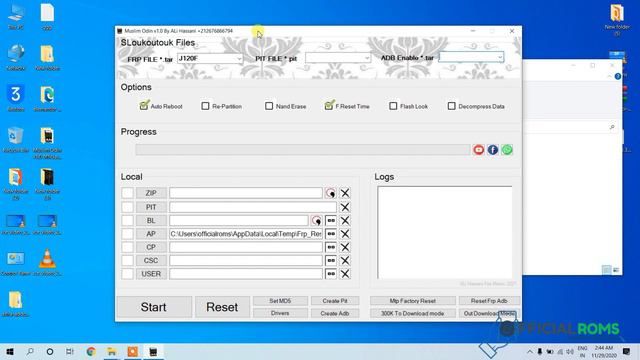Tick the BL row checkbox
This screenshot has width=640, height=360.
pos(127,220)
